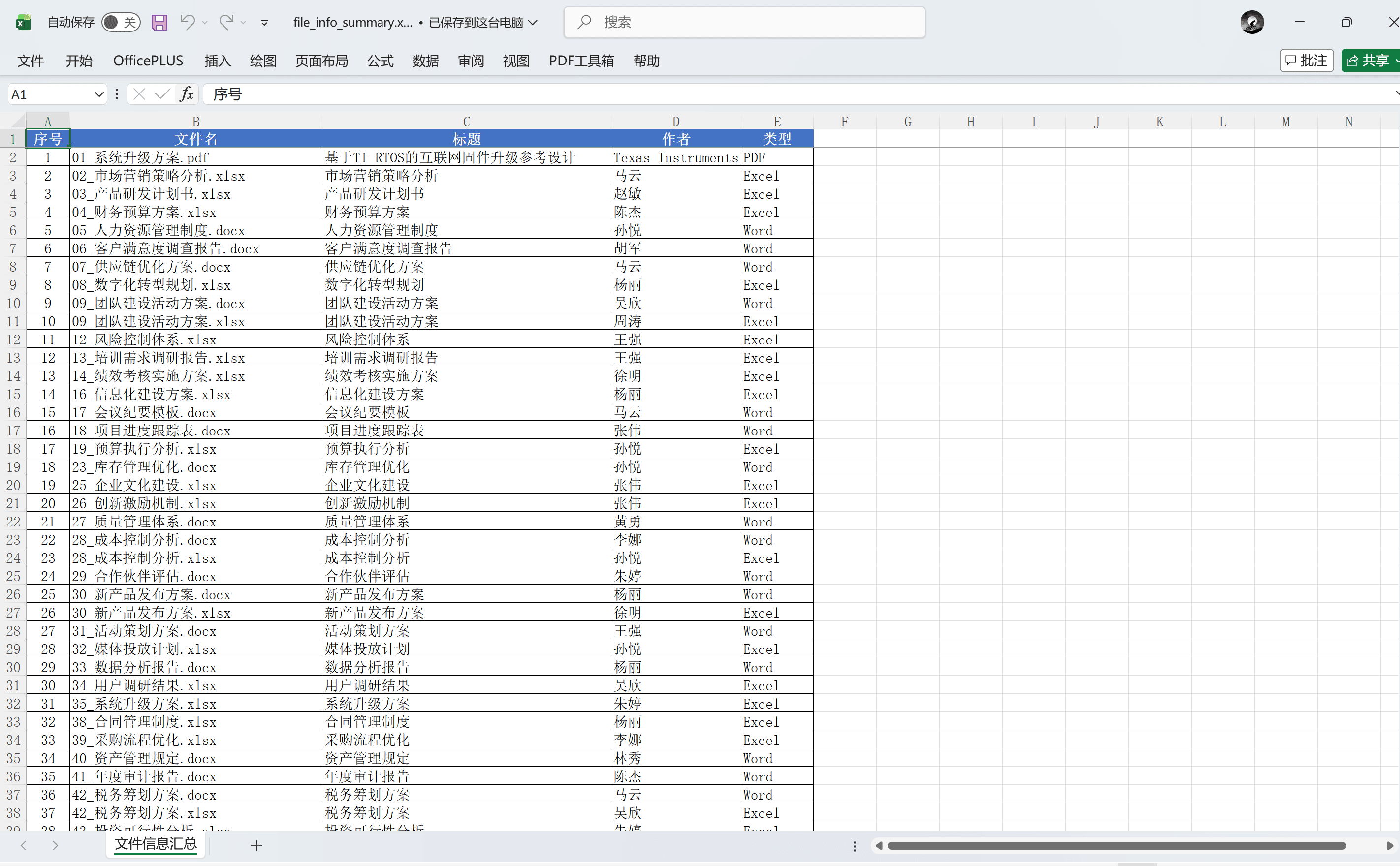Add a new sheet with plus icon
Screen dimensions: 1400x866
point(256,845)
